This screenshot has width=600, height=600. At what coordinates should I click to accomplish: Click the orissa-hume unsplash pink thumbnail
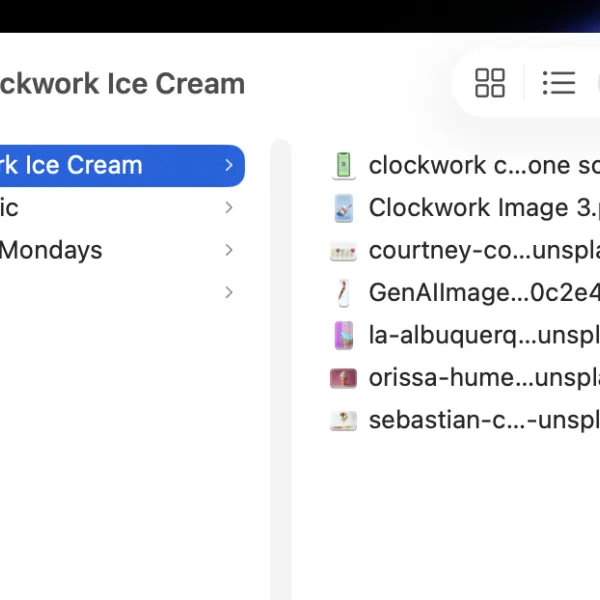click(343, 378)
